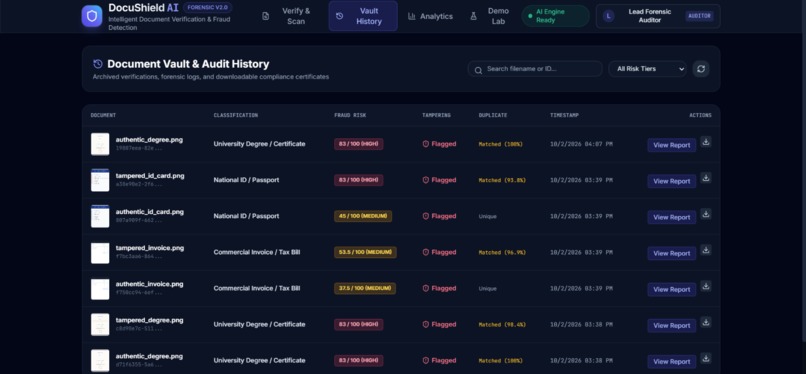Image resolution: width=806 pixels, height=374 pixels.
Task: Click Commercial Invoice / Tax Bill for authentic_invoice.png
Action: pos(257,288)
